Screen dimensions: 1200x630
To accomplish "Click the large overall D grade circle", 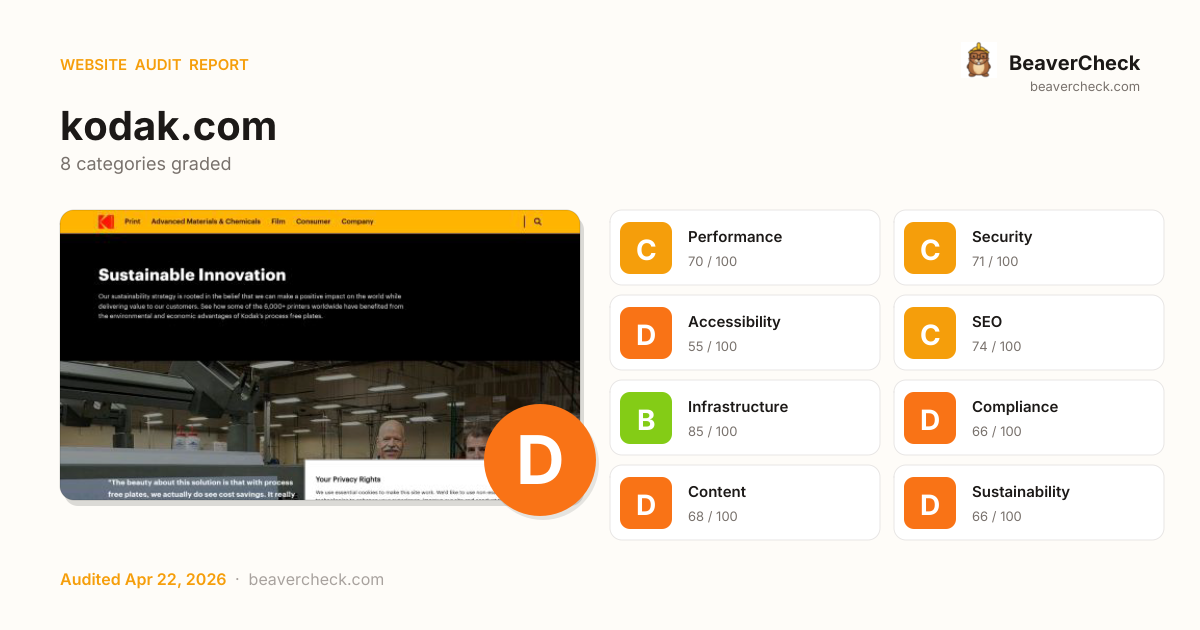I will 539,460.
